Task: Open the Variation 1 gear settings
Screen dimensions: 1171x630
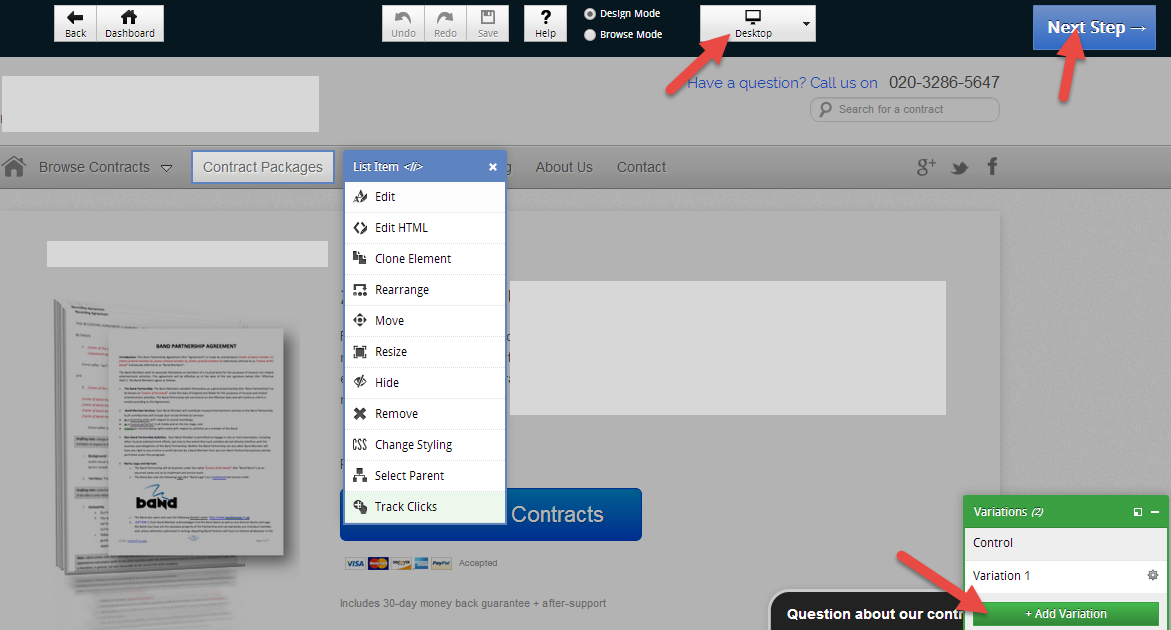Action: point(1152,575)
